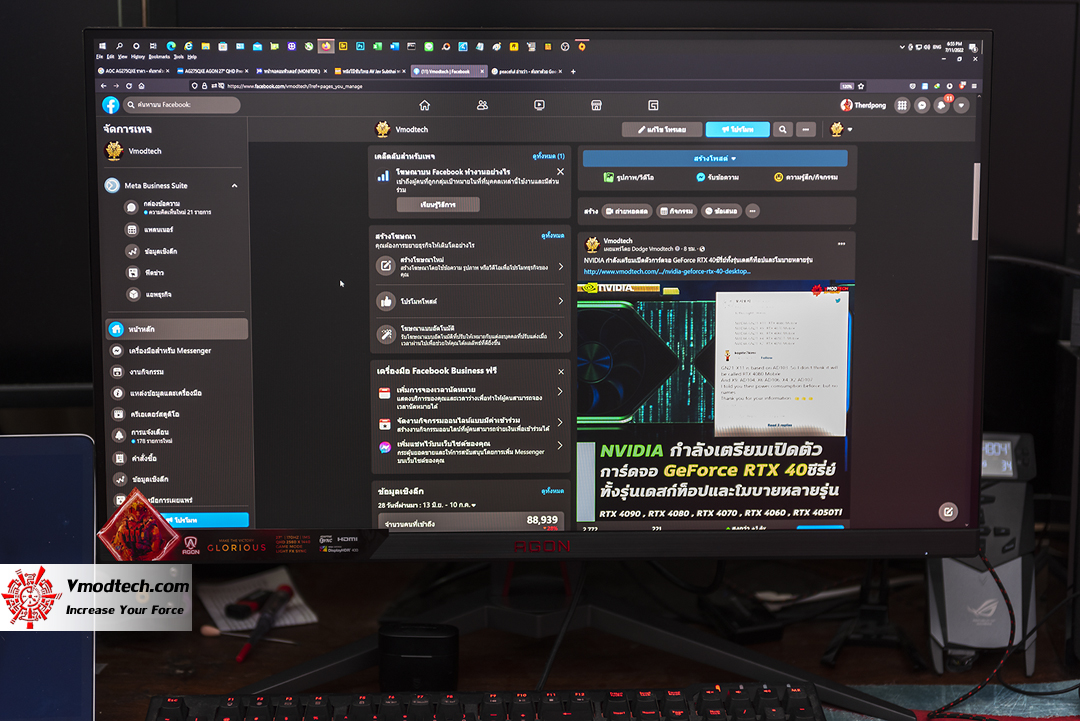The image size is (1080, 721).
Task: Open the add Messenger chat to website row
Action: point(470,452)
